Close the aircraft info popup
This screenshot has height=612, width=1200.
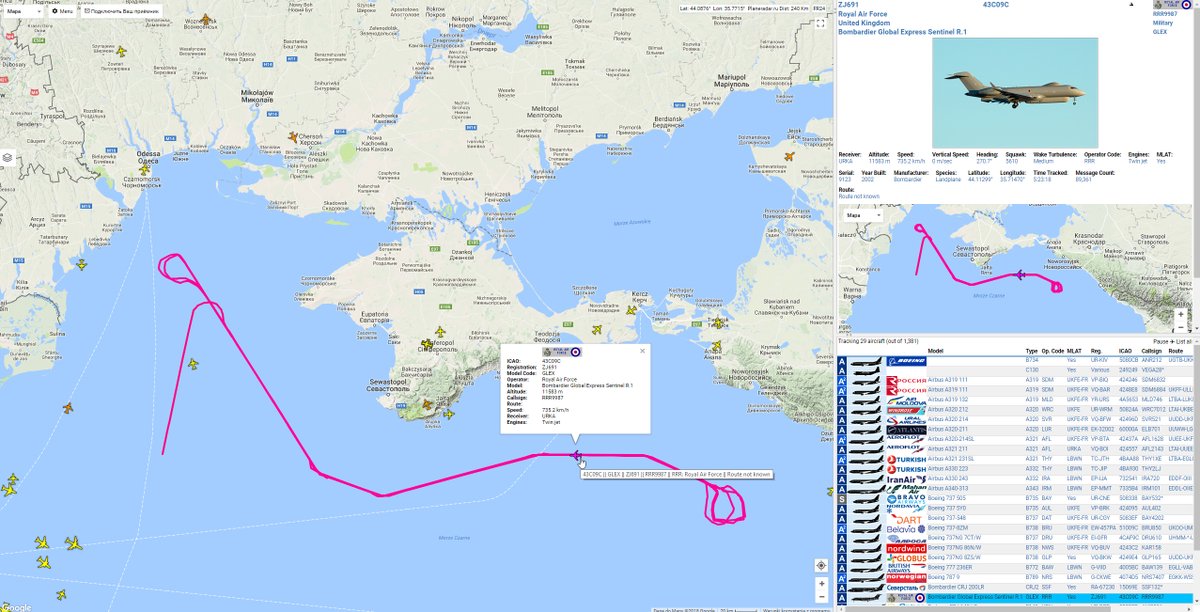tap(642, 351)
